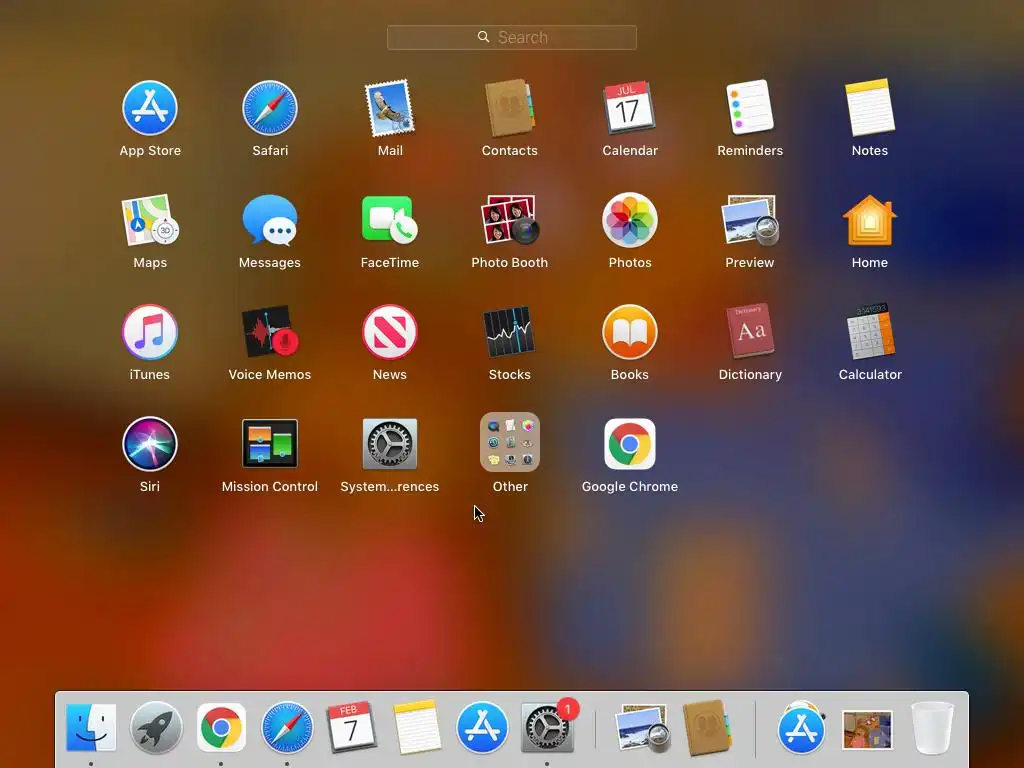Open App Store from the Launchpad grid

point(150,108)
